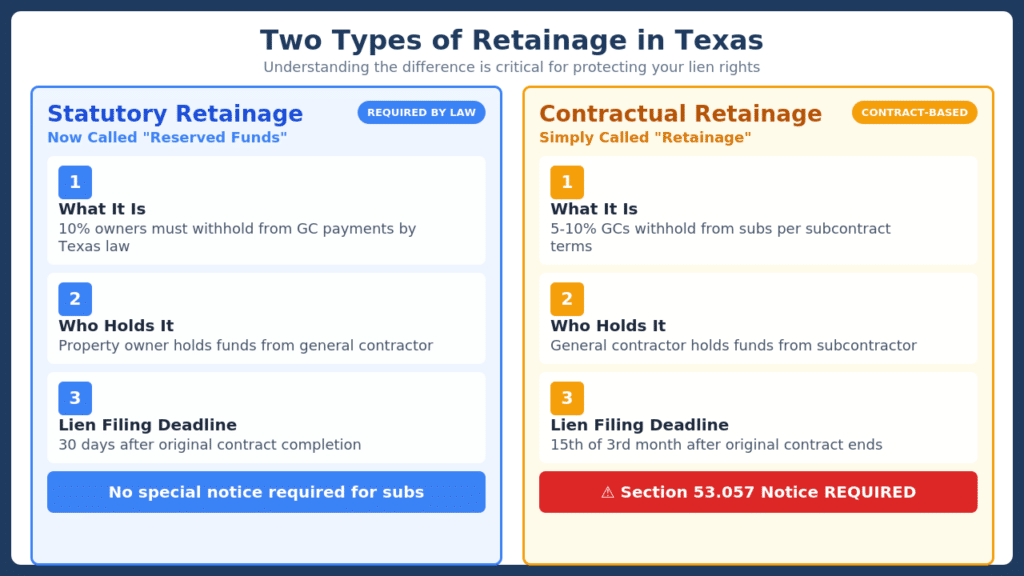
Task: Click the orange number 3 icon in Contractual card
Action: click(x=567, y=398)
